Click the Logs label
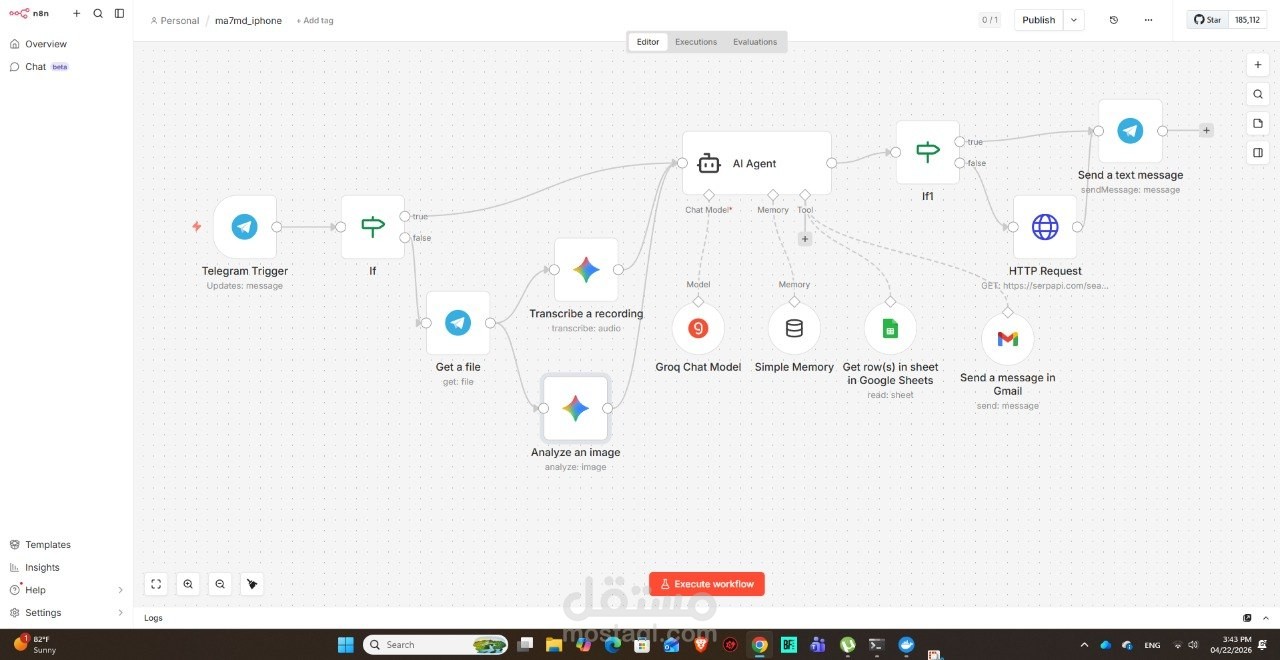Viewport: 1280px width, 660px height. 153,618
